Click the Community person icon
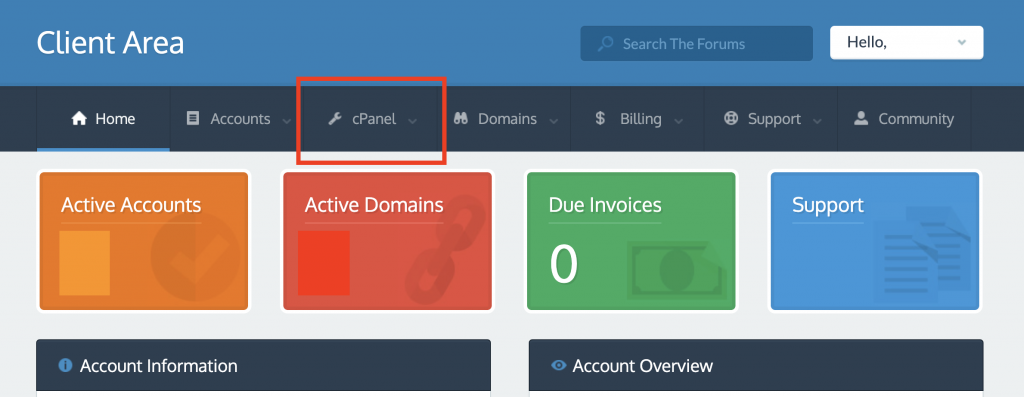Viewport: 1024px width, 397px height. point(861,118)
